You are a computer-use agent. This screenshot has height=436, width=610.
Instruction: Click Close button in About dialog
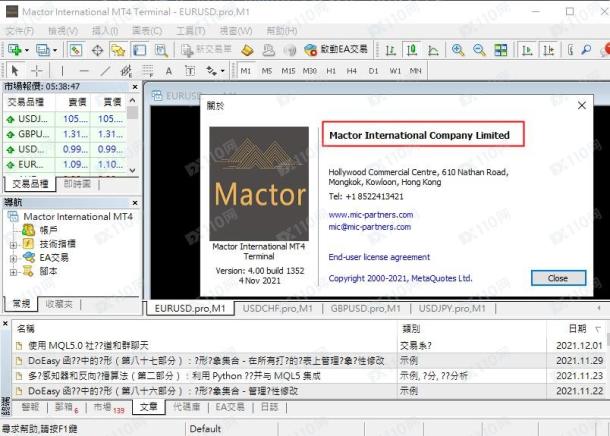click(558, 278)
